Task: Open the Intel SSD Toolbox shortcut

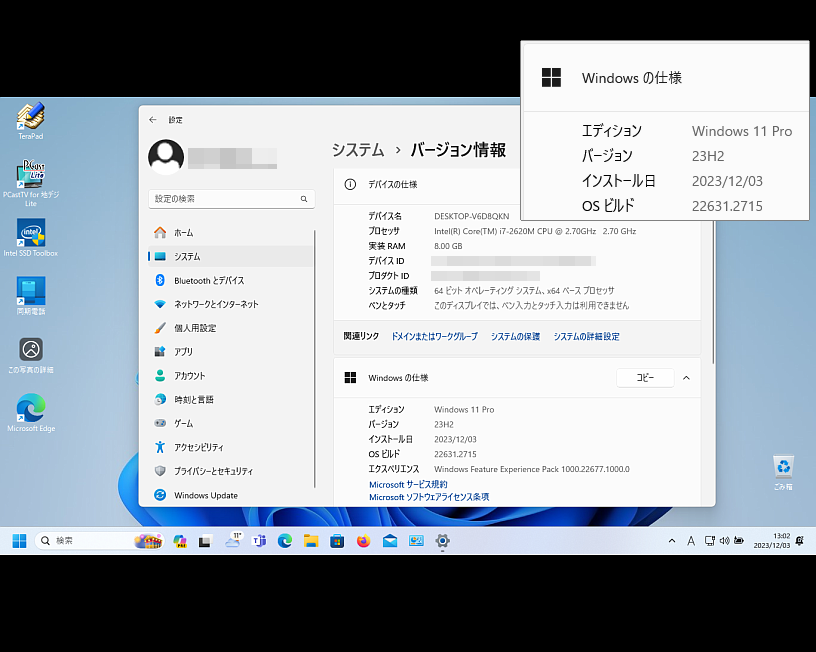Action: pyautogui.click(x=31, y=237)
